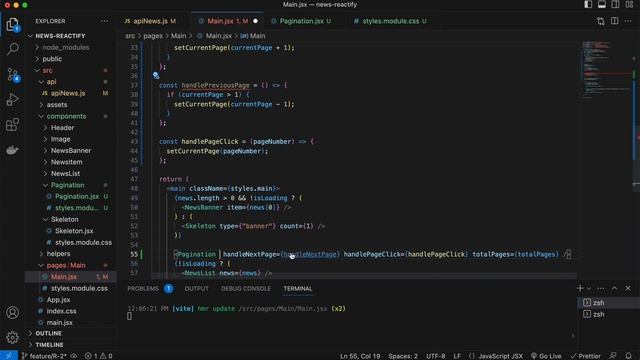Click the Open Changes editor icon
This screenshot has height=360, width=640.
(600, 21)
